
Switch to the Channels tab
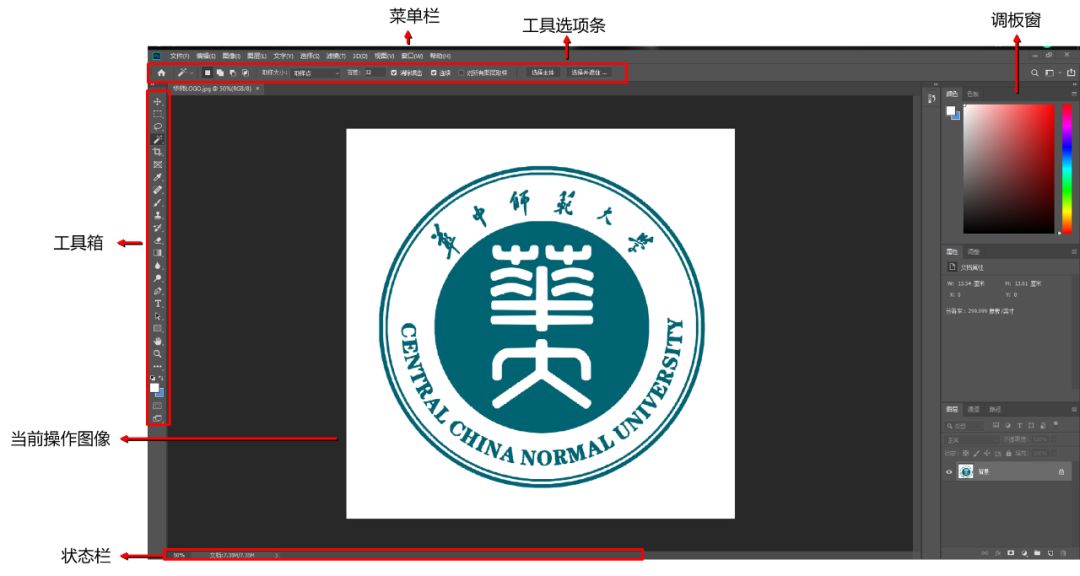pos(974,409)
